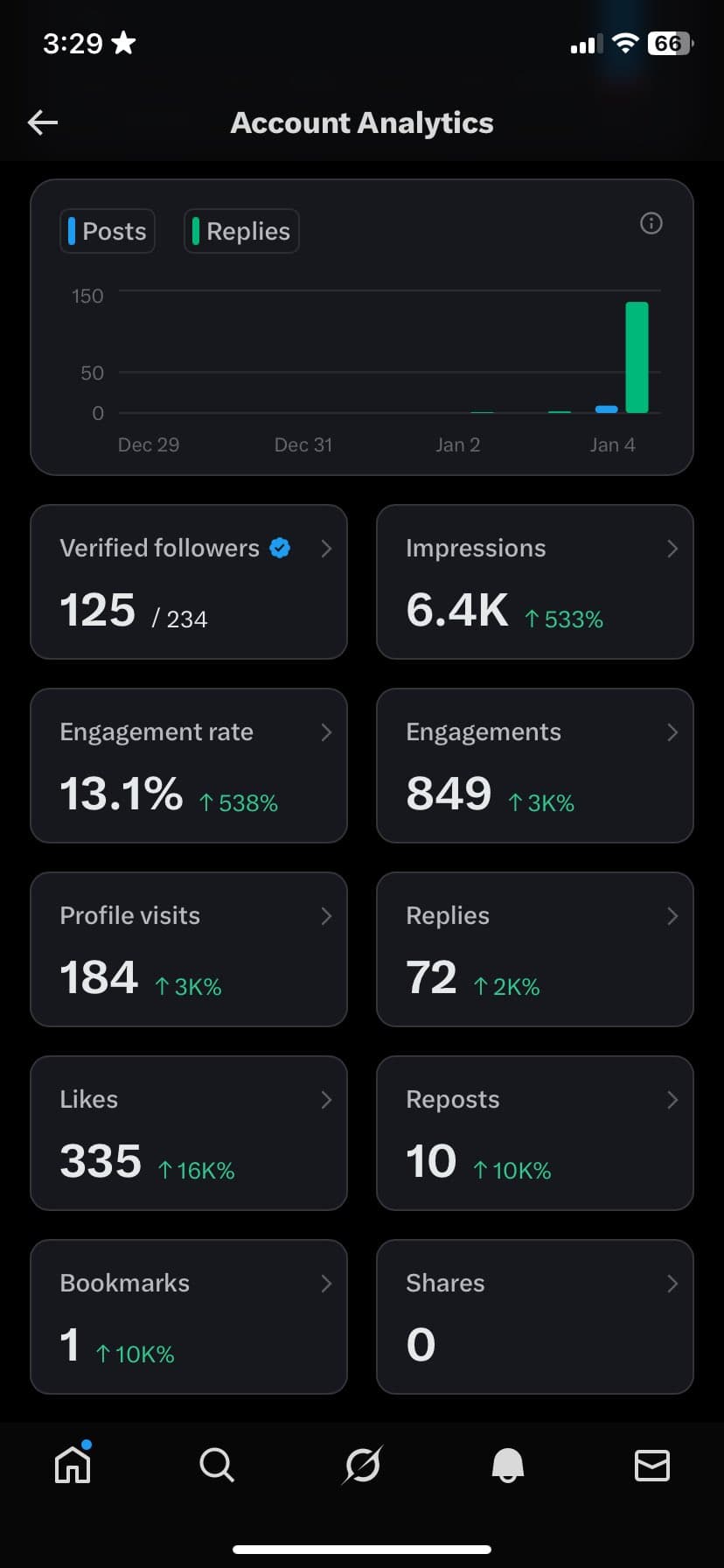Screen dimensions: 724x1568
Task: Open the Shares card chevron
Action: 672,1284
